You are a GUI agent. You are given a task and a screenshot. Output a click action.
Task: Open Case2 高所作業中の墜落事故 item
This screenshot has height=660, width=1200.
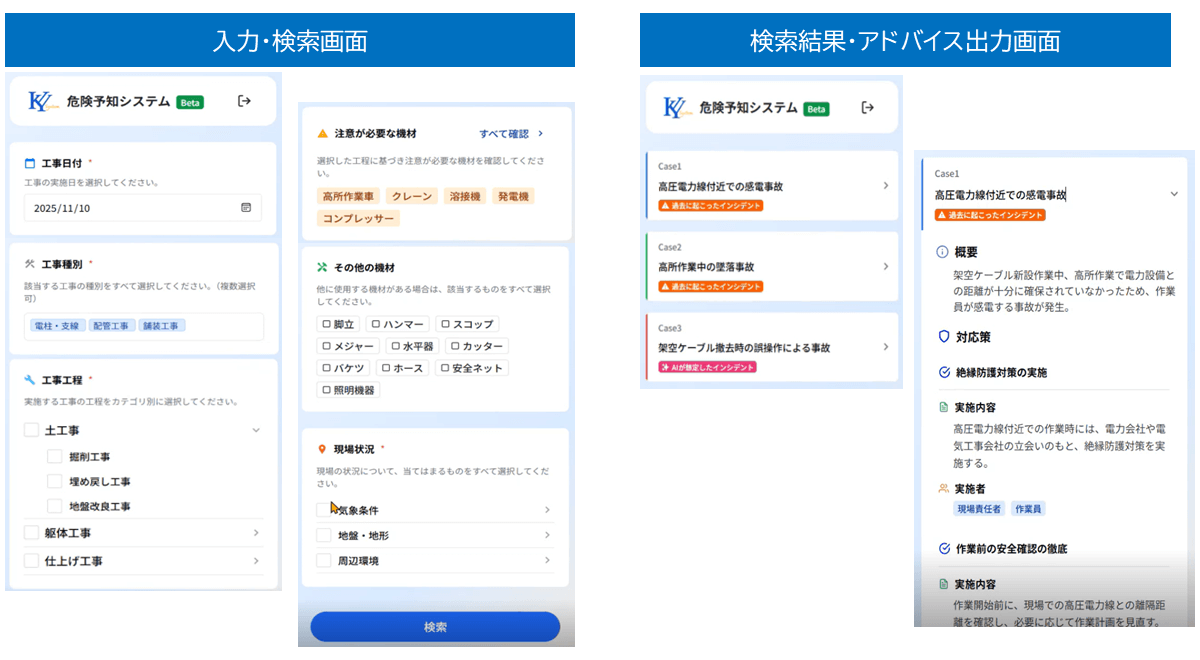click(x=770, y=267)
